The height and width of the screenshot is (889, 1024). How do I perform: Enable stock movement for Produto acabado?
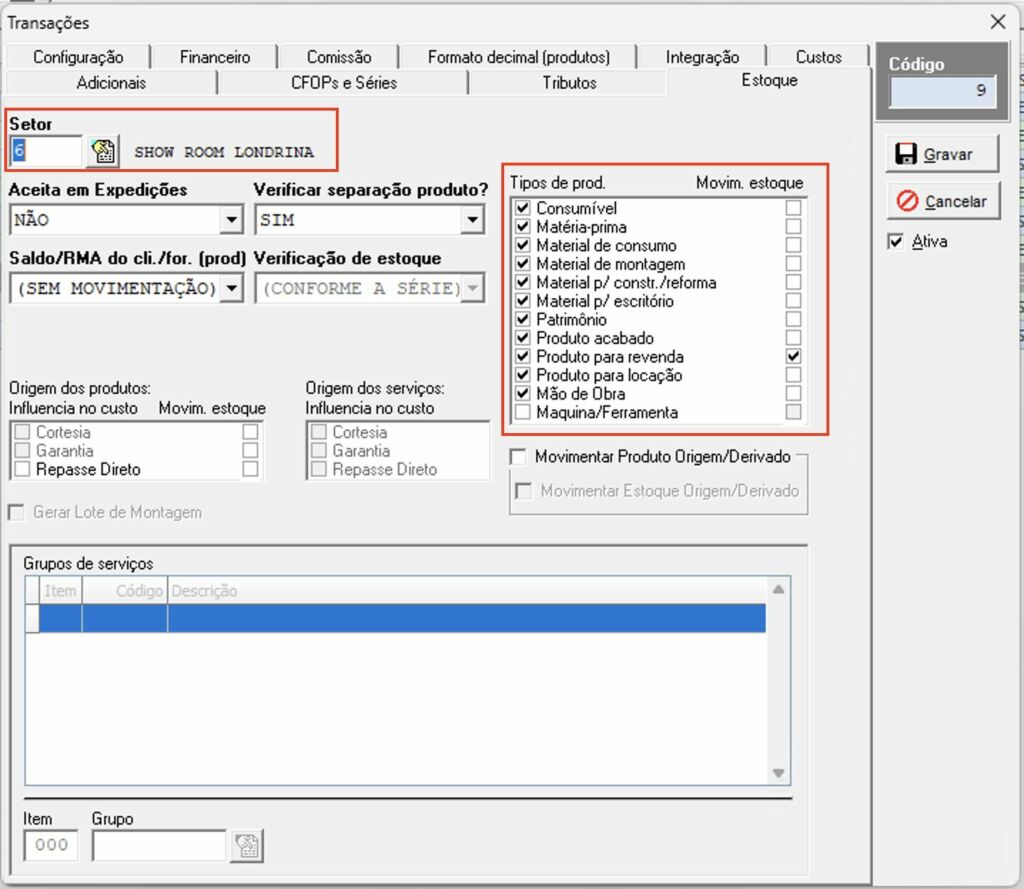(x=793, y=338)
